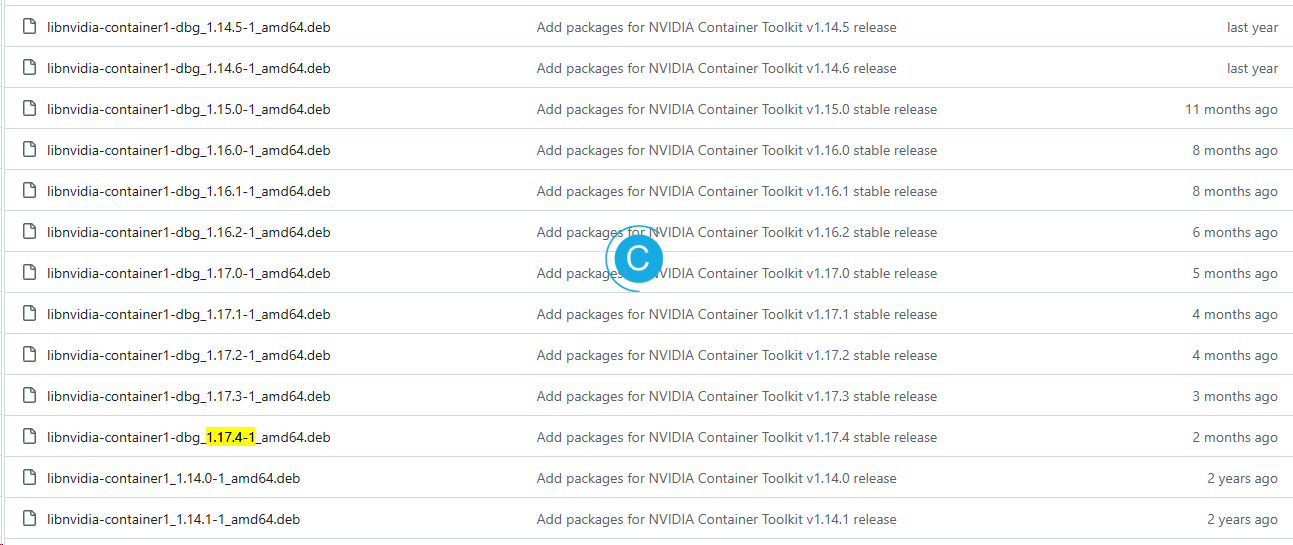Open libnvidia-container1-dbg_1.16.0-1_amd64.deb file
1293x545 pixels.
pyautogui.click(x=188, y=150)
